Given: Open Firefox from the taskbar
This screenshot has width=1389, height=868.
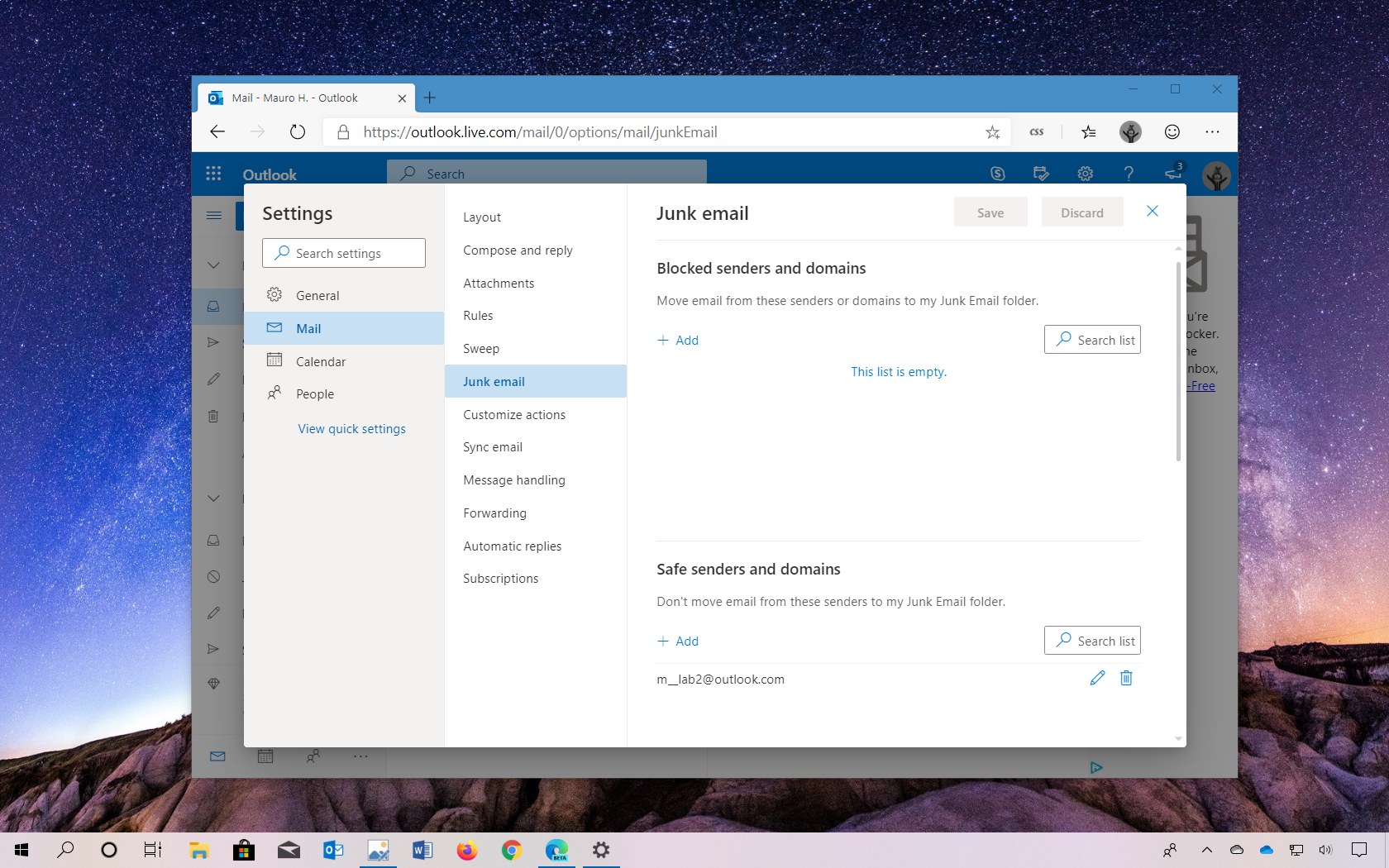Looking at the screenshot, I should point(466,850).
